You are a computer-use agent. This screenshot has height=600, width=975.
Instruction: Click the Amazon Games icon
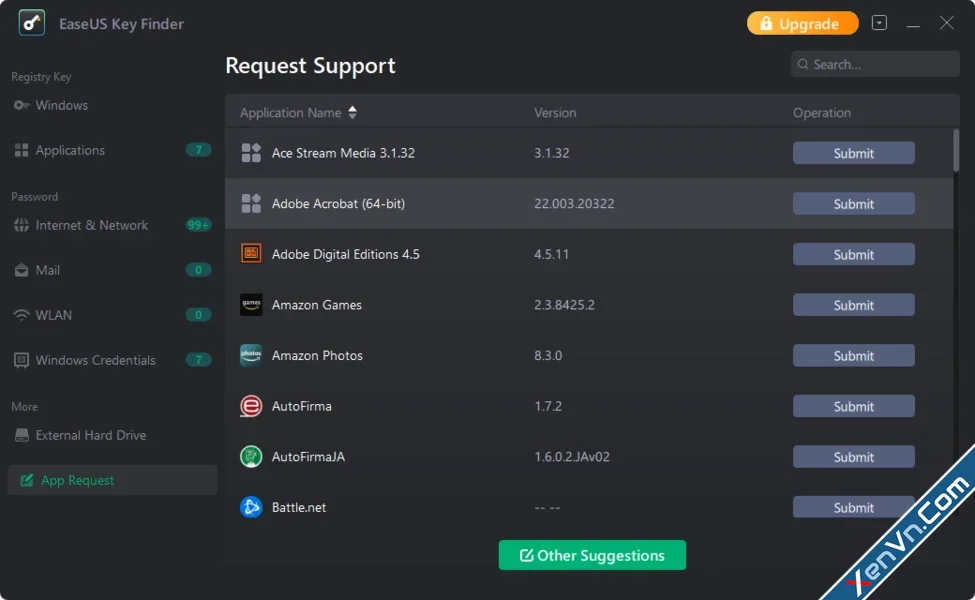point(251,305)
